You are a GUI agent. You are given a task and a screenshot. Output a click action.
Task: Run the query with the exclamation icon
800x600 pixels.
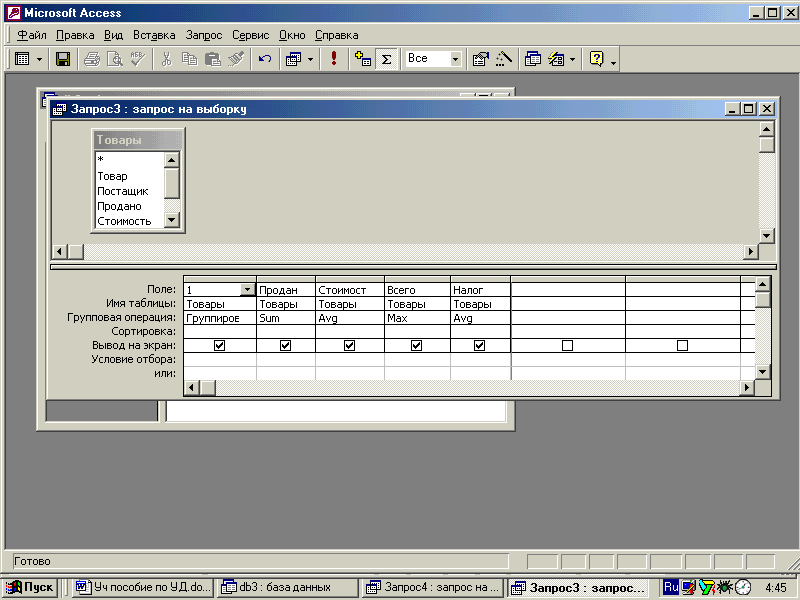(334, 59)
